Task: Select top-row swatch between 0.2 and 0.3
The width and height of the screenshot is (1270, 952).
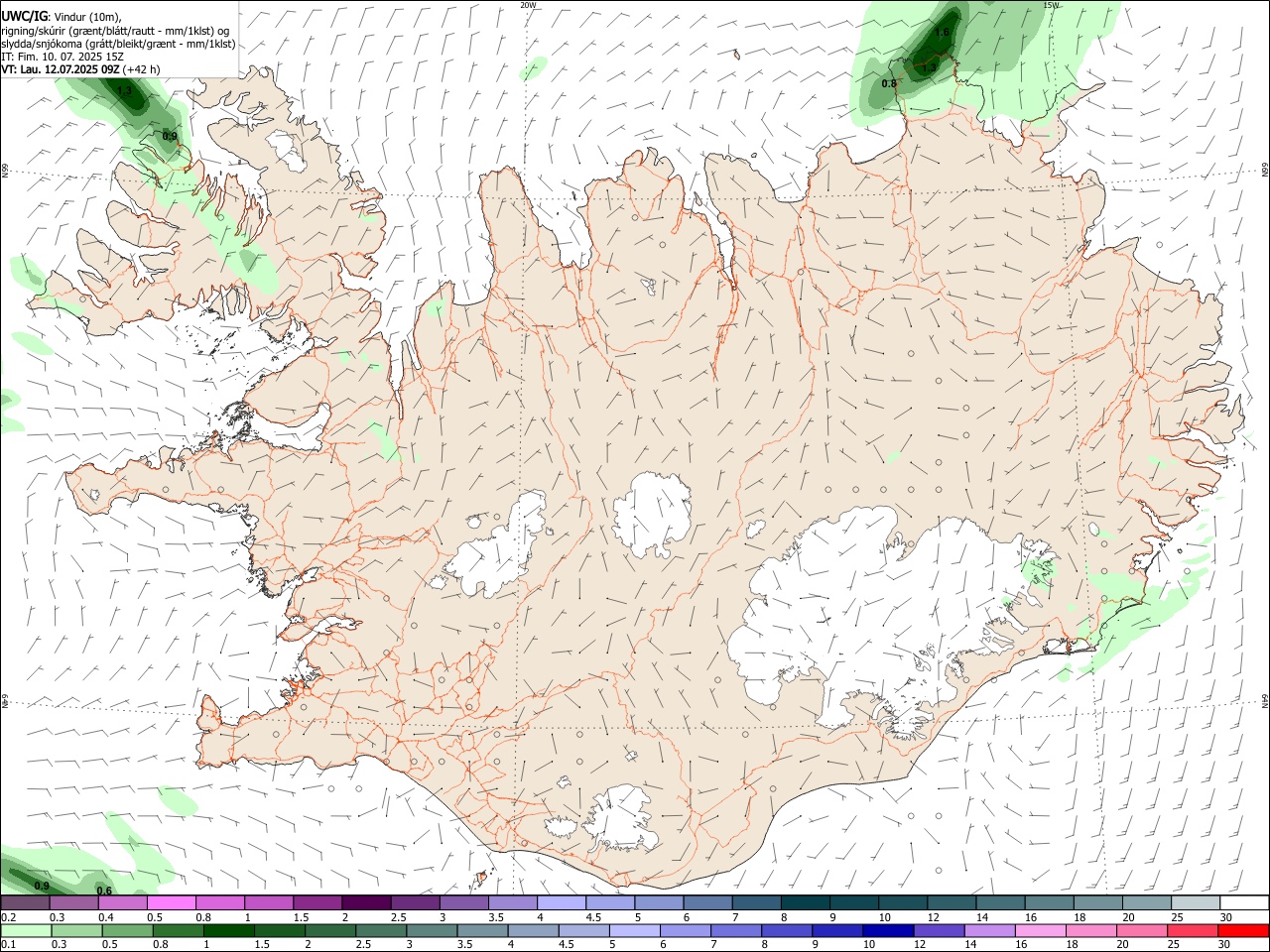Action: point(25,903)
